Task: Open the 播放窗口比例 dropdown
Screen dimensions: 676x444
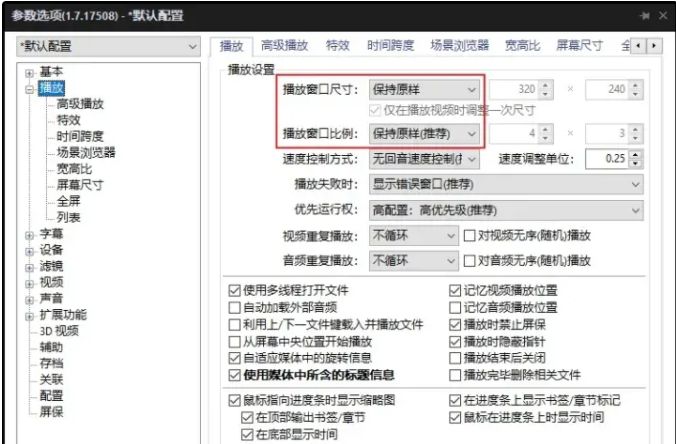Action: click(x=424, y=134)
